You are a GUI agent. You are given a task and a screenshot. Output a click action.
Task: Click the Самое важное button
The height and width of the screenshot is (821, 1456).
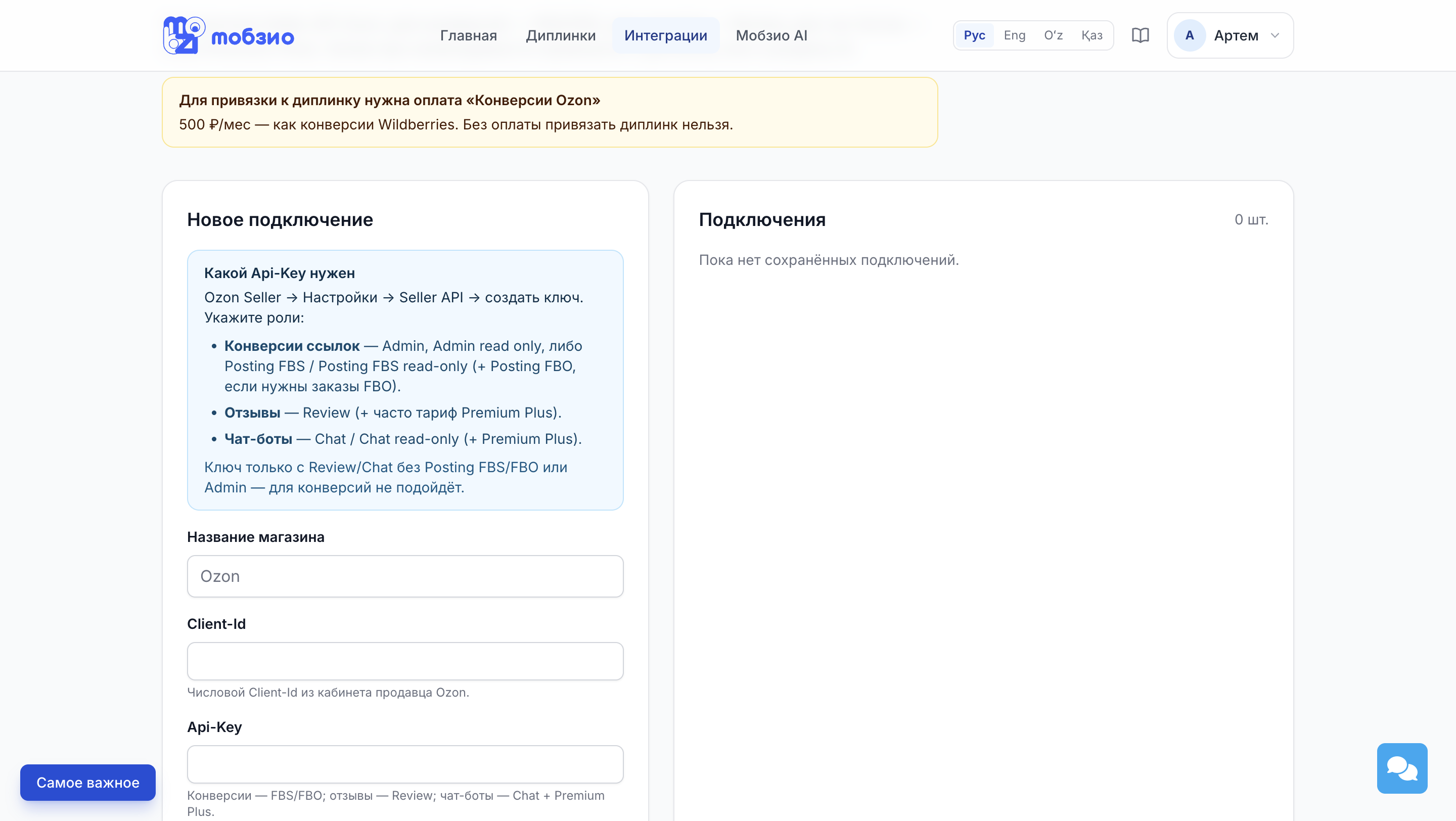[87, 782]
